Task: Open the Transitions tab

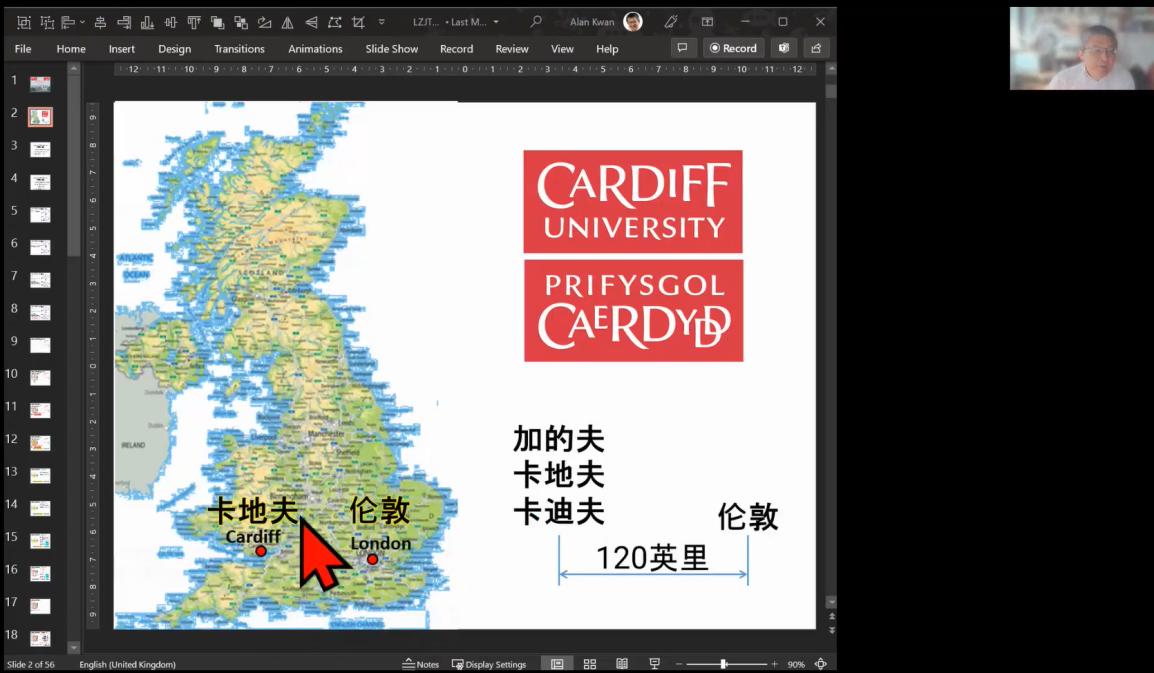Action: (239, 49)
